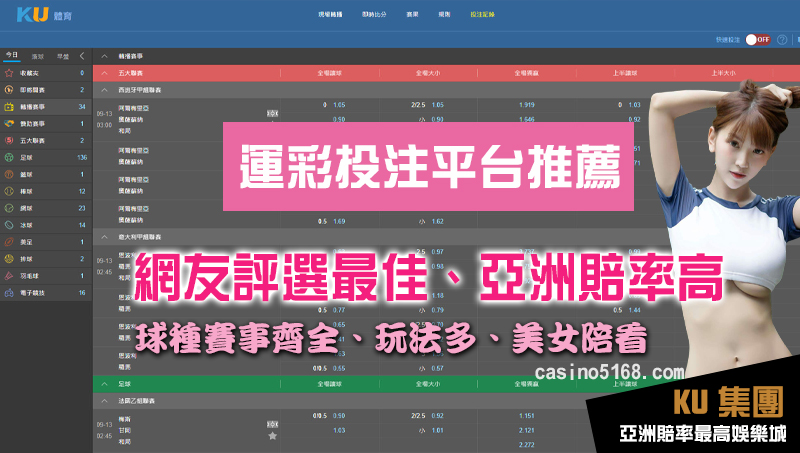Open the 轉播賽事 live broadcast TV icon
This screenshot has height=453, width=800.
[9, 107]
